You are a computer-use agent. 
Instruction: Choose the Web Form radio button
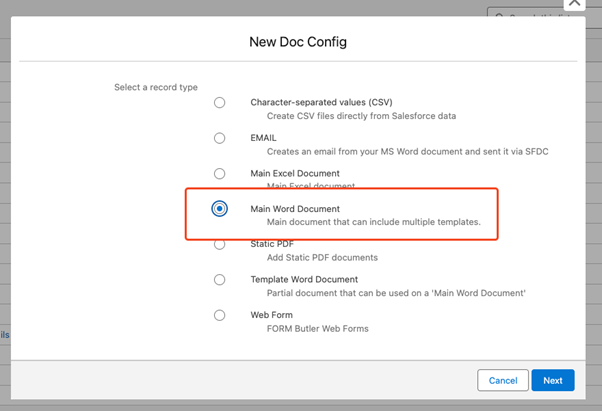pyautogui.click(x=219, y=315)
